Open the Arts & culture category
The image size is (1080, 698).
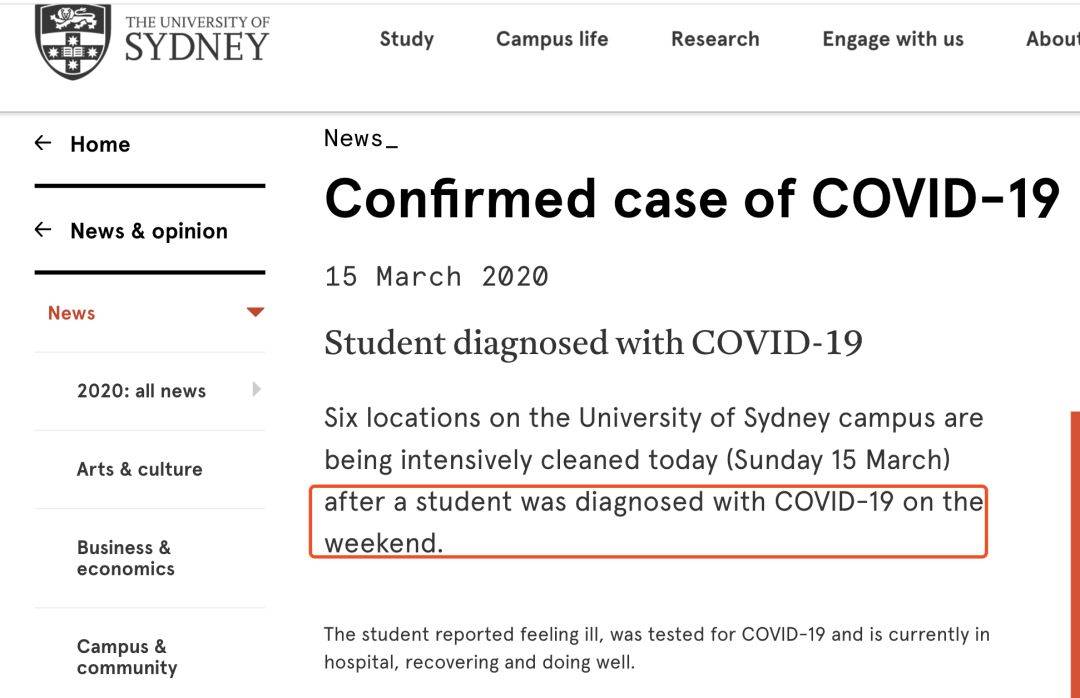(x=139, y=469)
